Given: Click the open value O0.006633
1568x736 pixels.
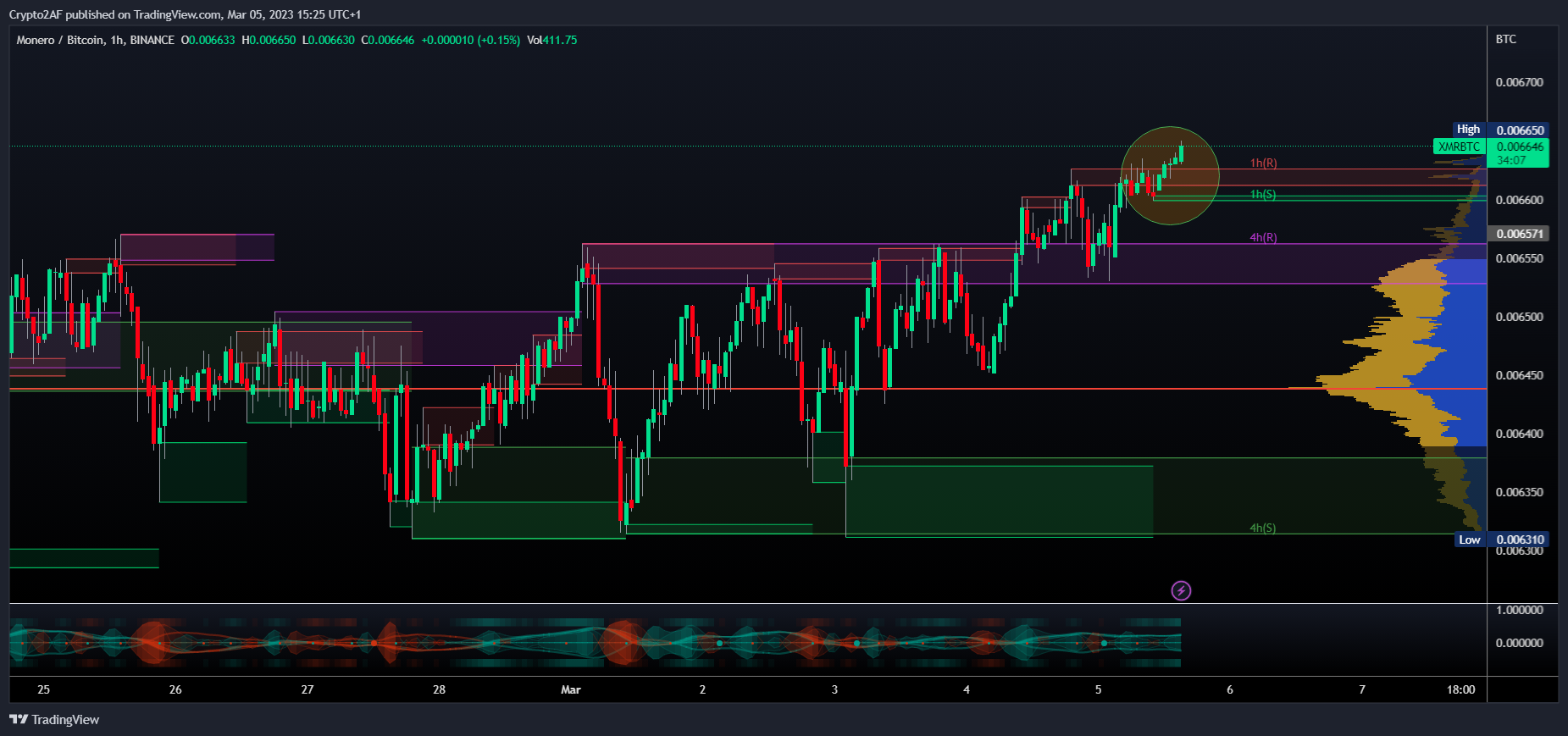Looking at the screenshot, I should [x=208, y=40].
